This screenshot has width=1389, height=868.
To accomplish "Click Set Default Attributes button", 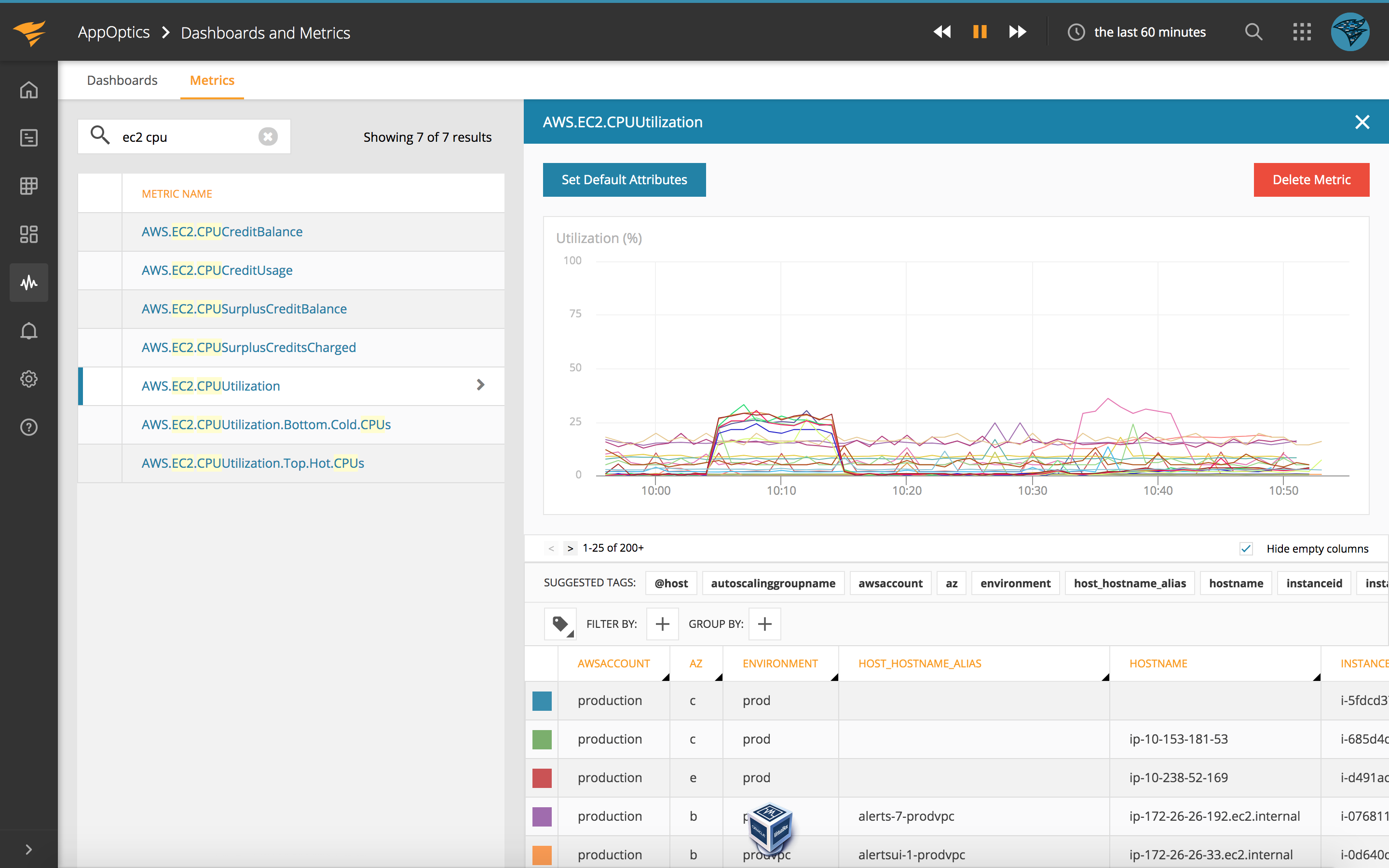I will pos(624,180).
